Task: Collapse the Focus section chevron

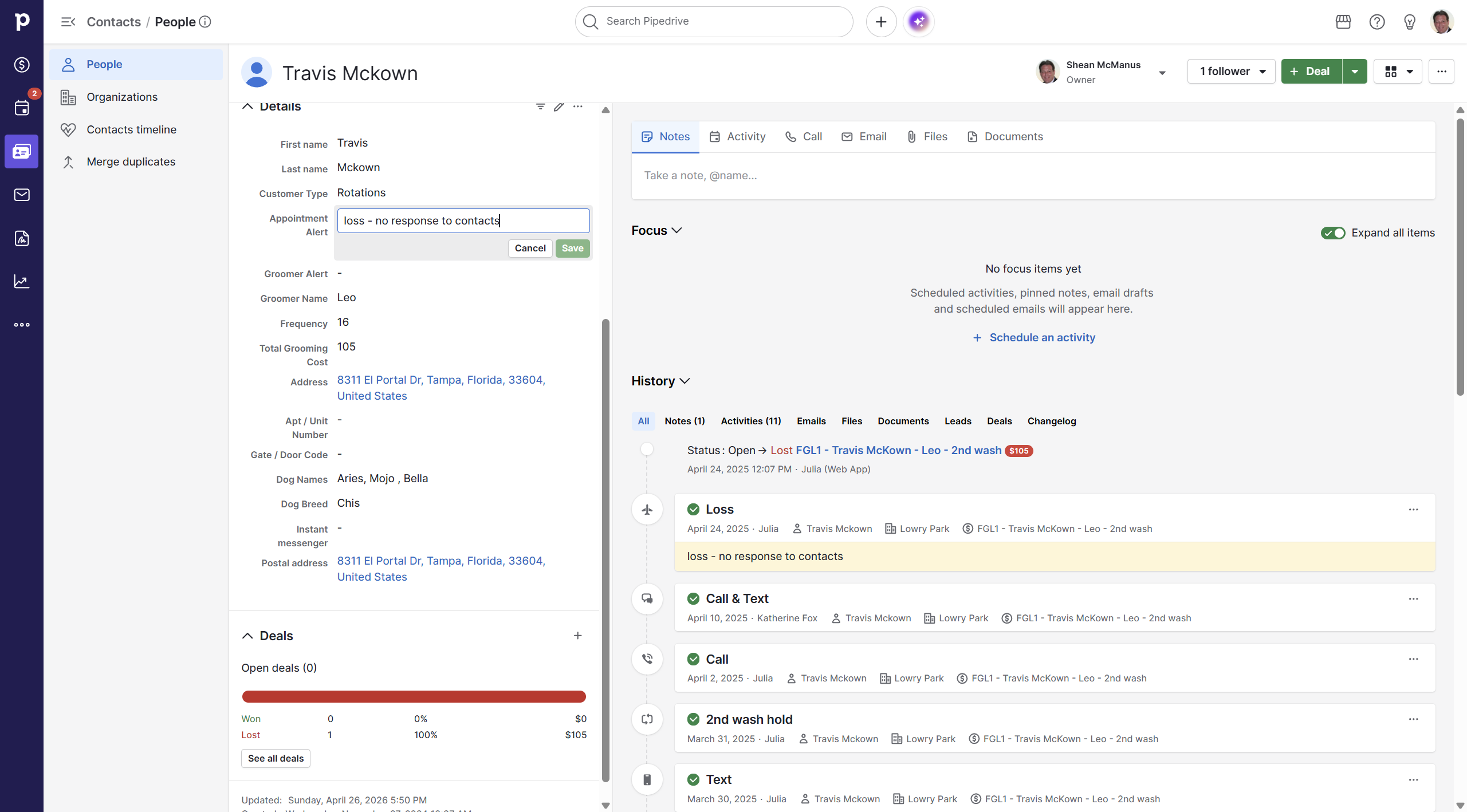Action: click(677, 230)
